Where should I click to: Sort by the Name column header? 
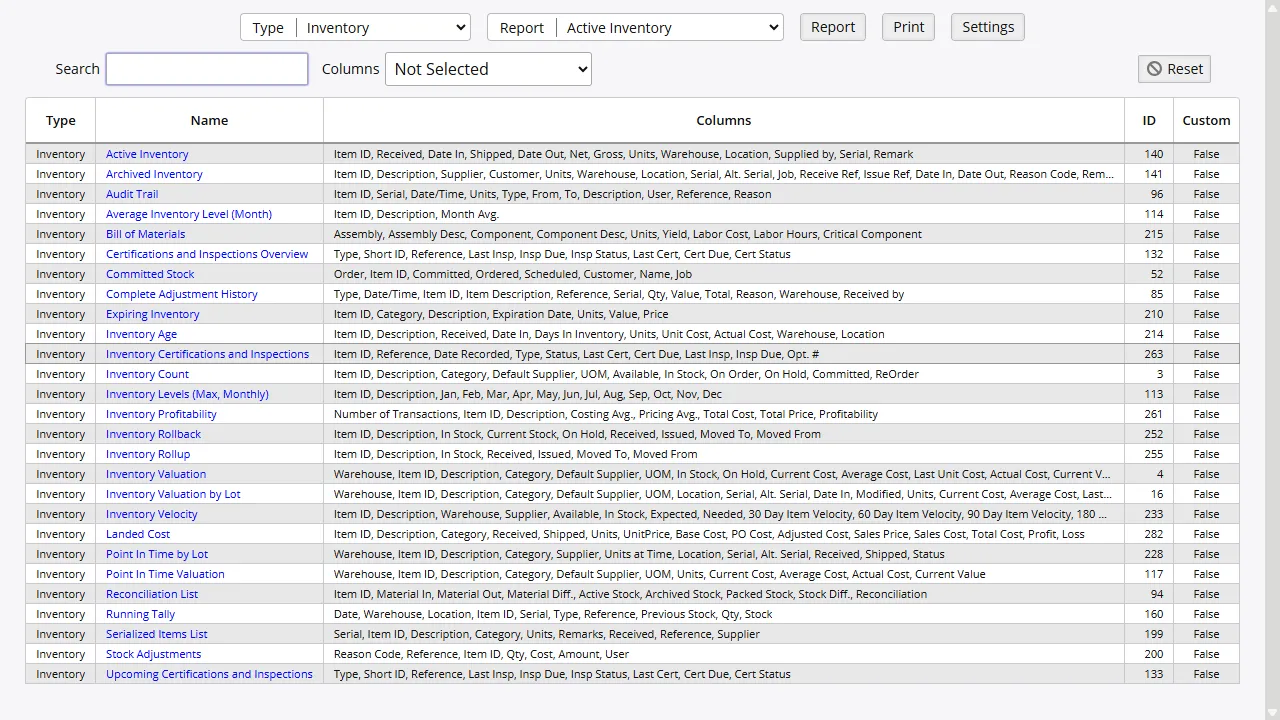[x=209, y=120]
